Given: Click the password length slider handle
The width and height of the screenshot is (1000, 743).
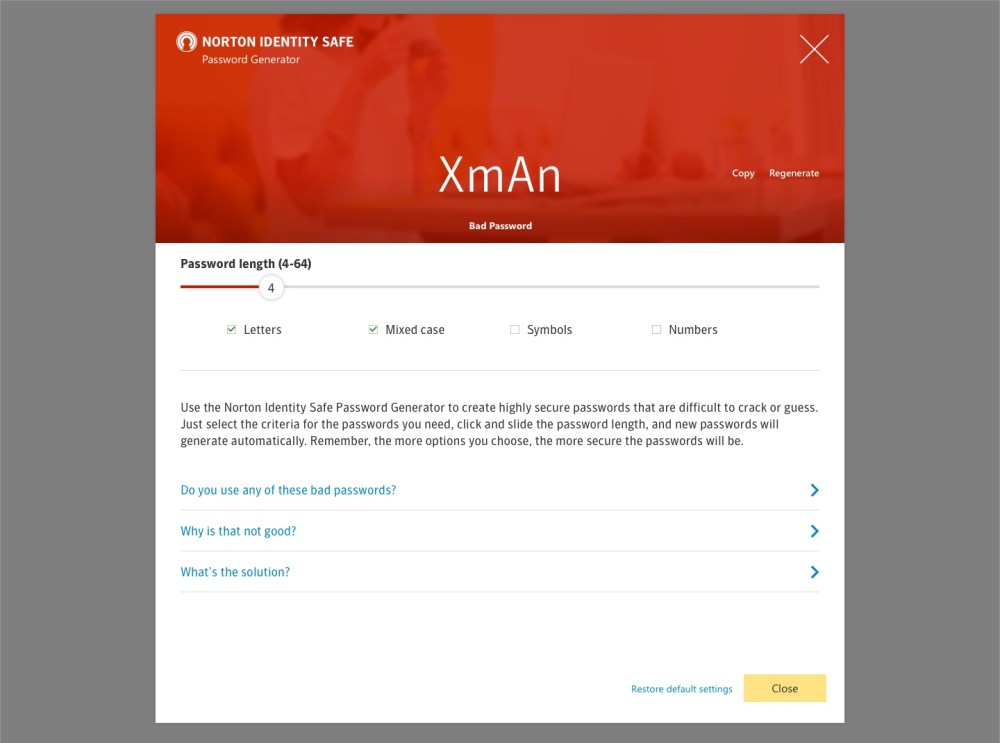Looking at the screenshot, I should click(271, 288).
